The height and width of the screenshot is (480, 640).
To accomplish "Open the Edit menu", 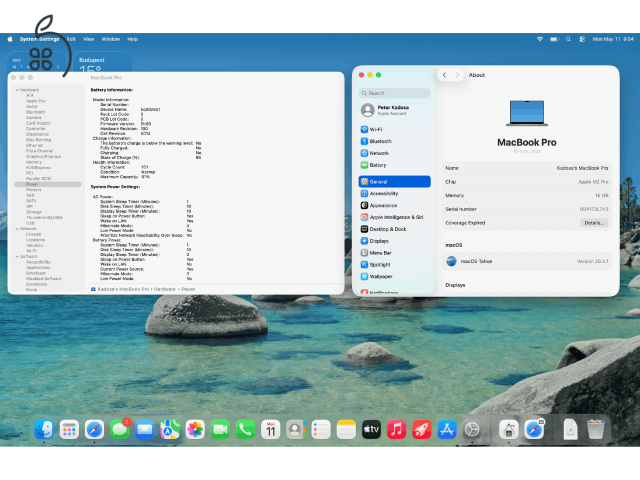I will [71, 39].
